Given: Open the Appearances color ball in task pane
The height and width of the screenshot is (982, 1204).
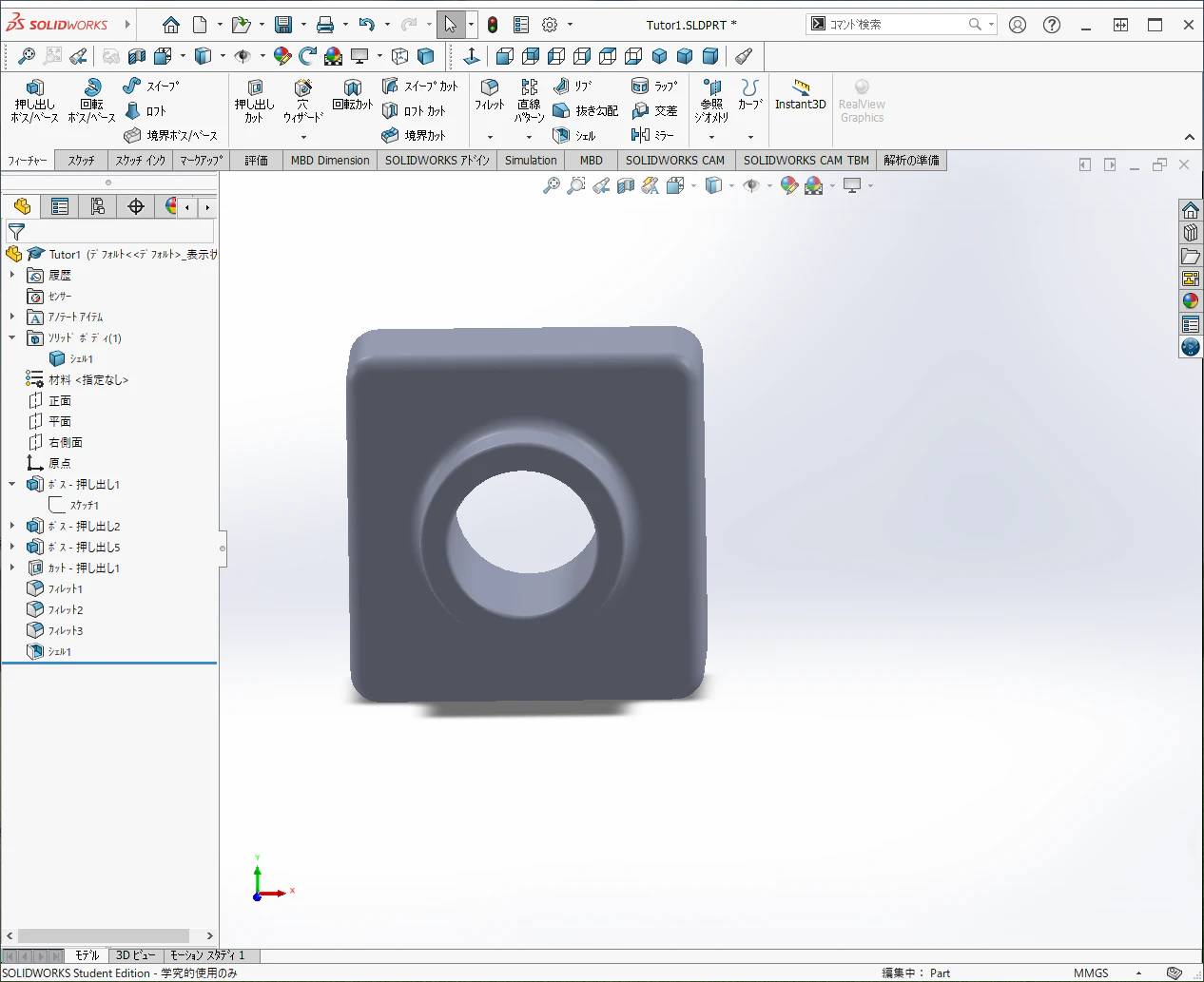Looking at the screenshot, I should click(x=1191, y=300).
